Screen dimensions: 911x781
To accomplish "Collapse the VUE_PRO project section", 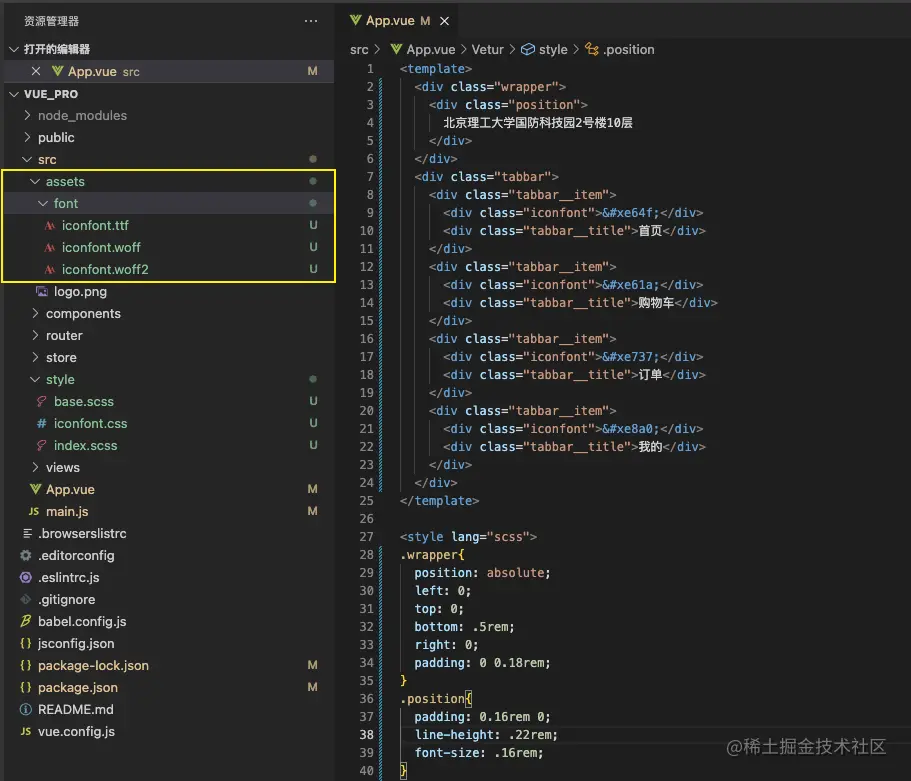I will pyautogui.click(x=14, y=94).
